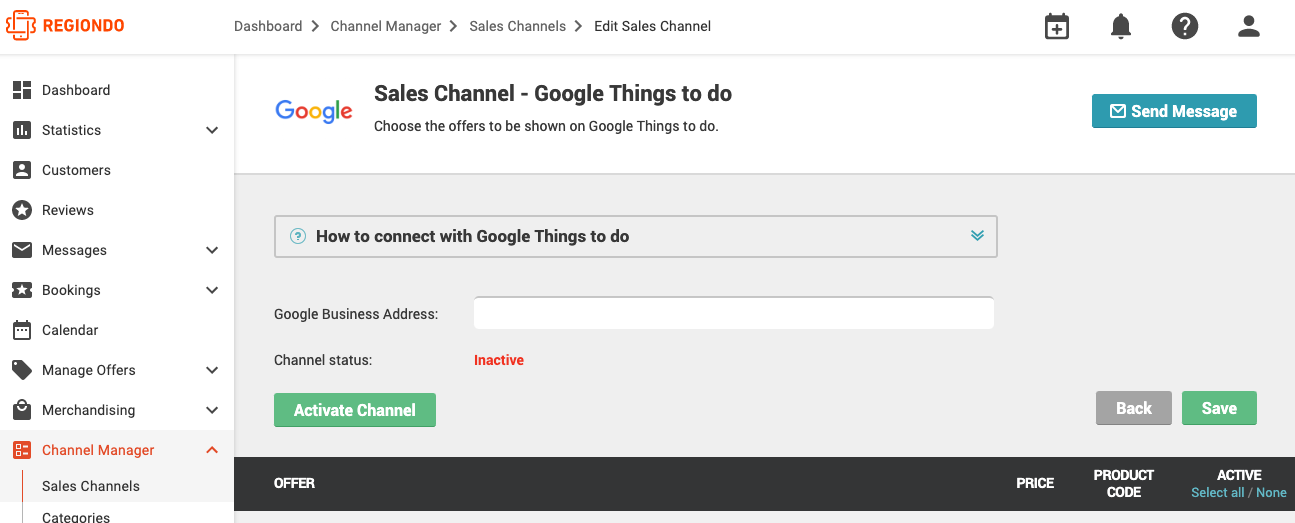
Task: Click the Save button
Action: (x=1219, y=408)
